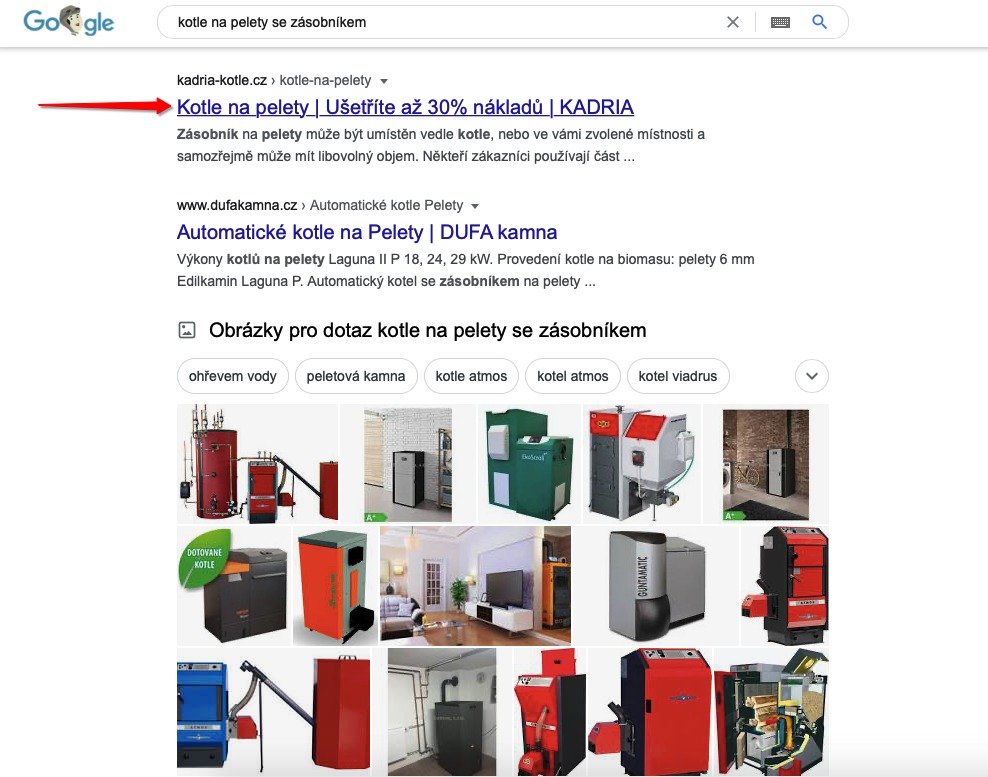988x777 pixels.
Task: Open the KADRIA Kotle na pelety link
Action: click(405, 107)
